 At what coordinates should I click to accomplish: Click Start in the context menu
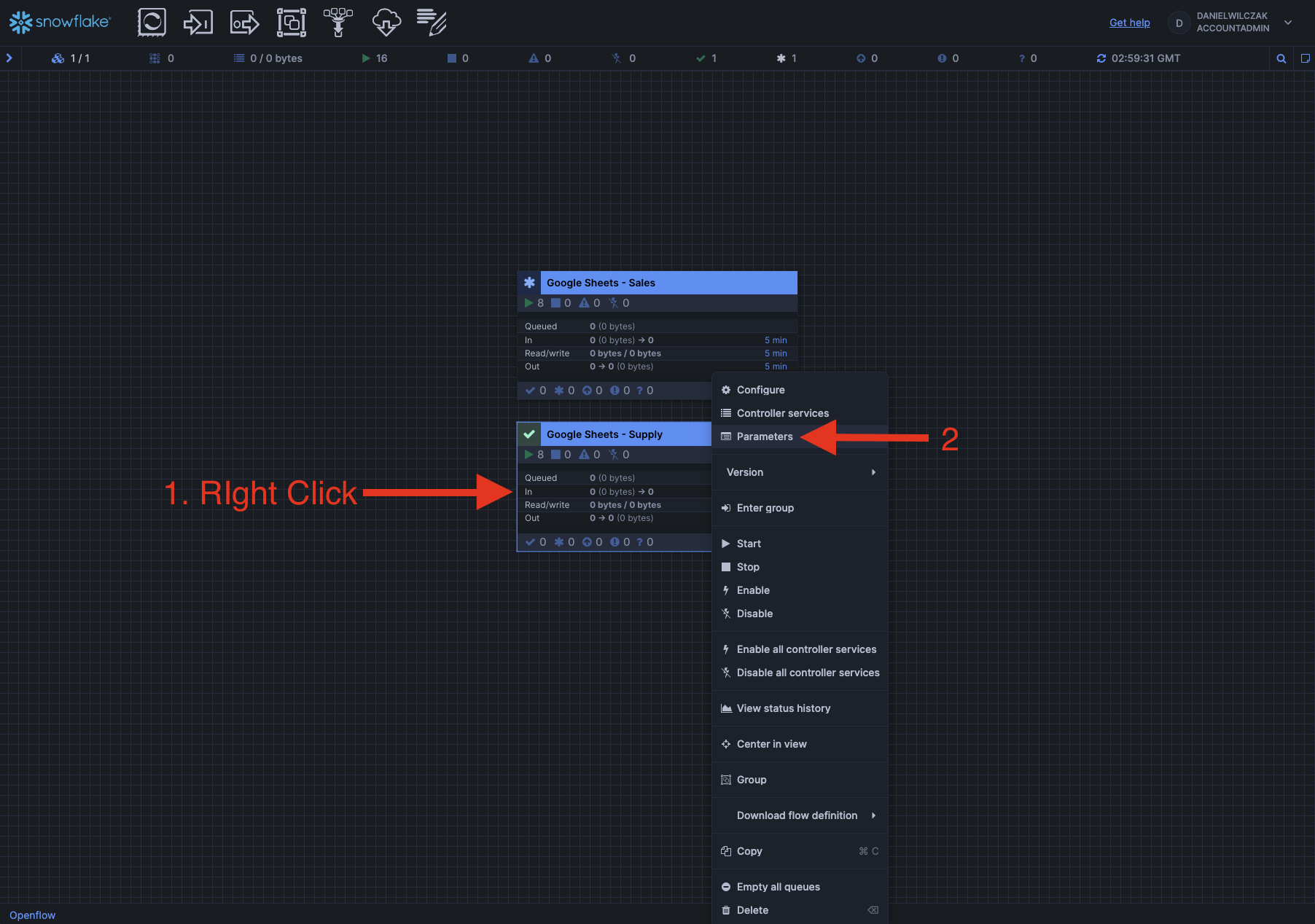point(749,544)
